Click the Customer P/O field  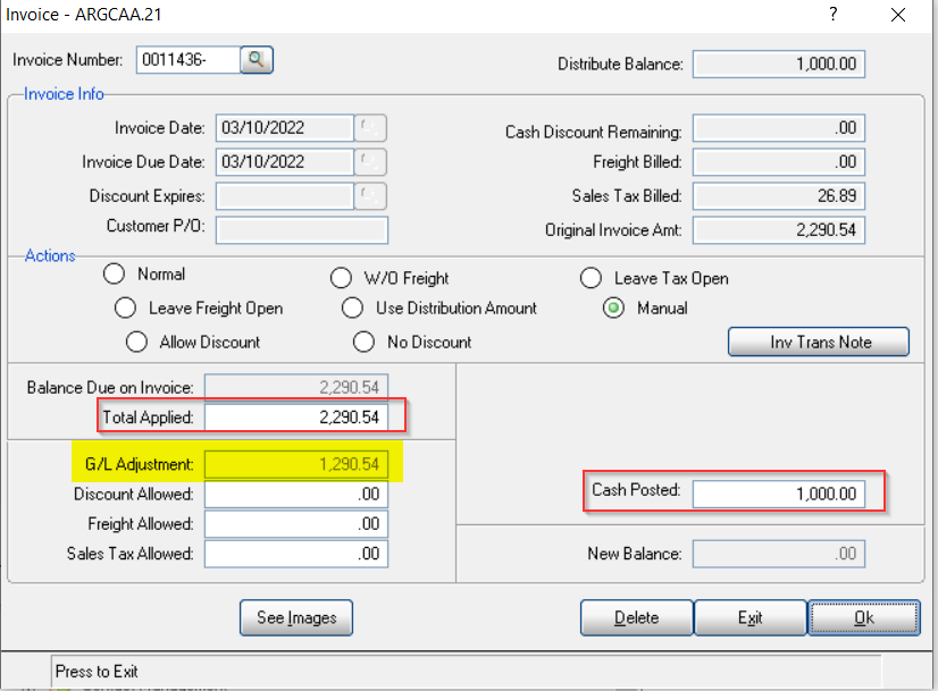(302, 230)
